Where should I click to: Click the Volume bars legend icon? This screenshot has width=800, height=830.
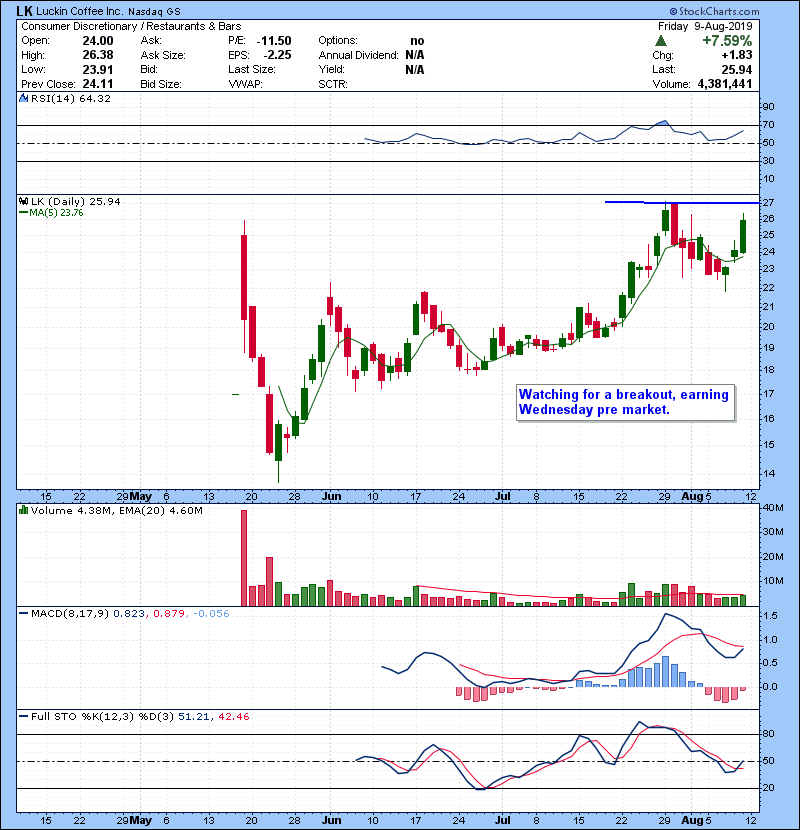24,510
